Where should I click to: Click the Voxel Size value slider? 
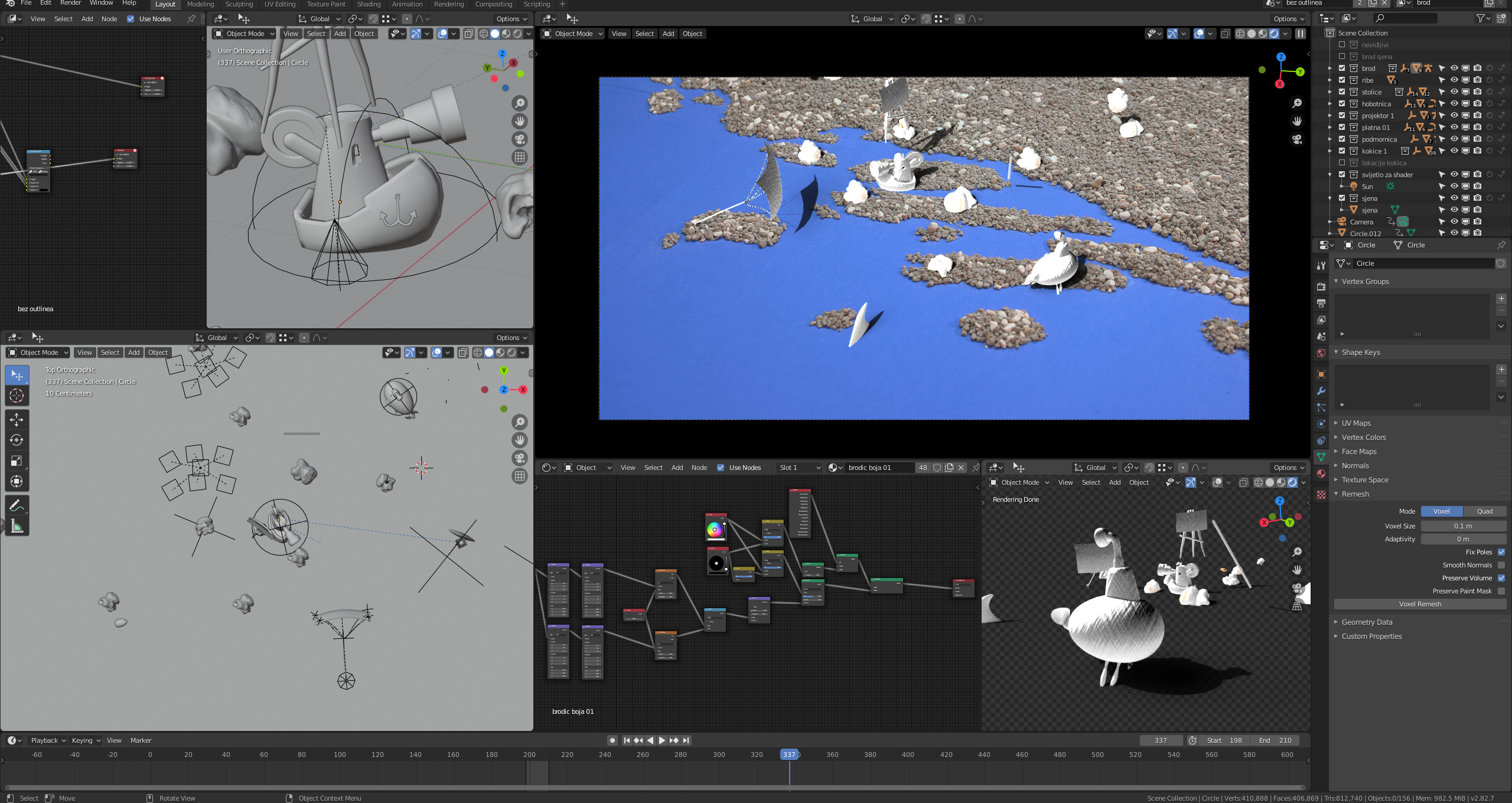(1463, 526)
